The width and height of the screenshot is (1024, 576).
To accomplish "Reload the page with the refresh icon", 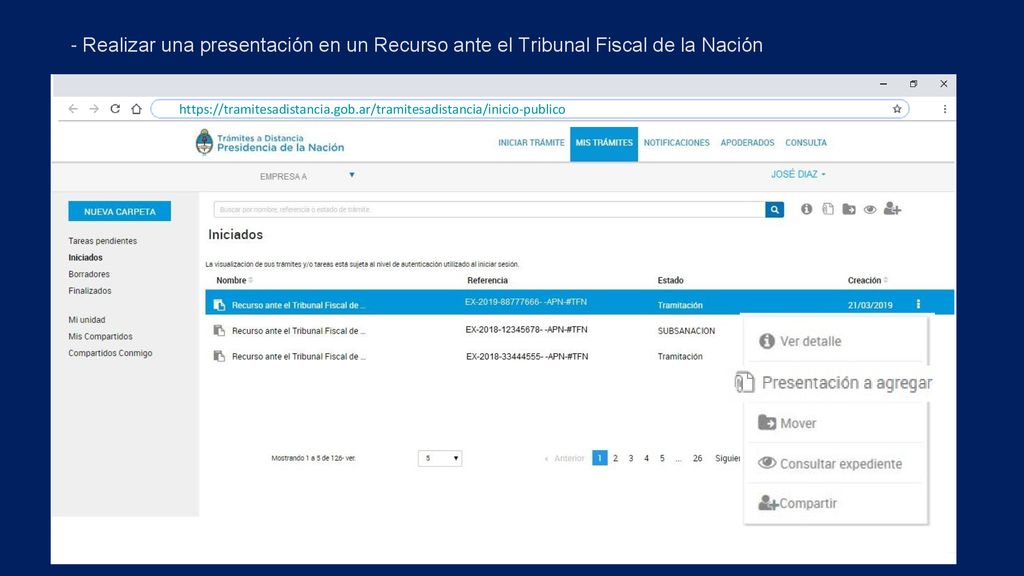I will coord(115,109).
